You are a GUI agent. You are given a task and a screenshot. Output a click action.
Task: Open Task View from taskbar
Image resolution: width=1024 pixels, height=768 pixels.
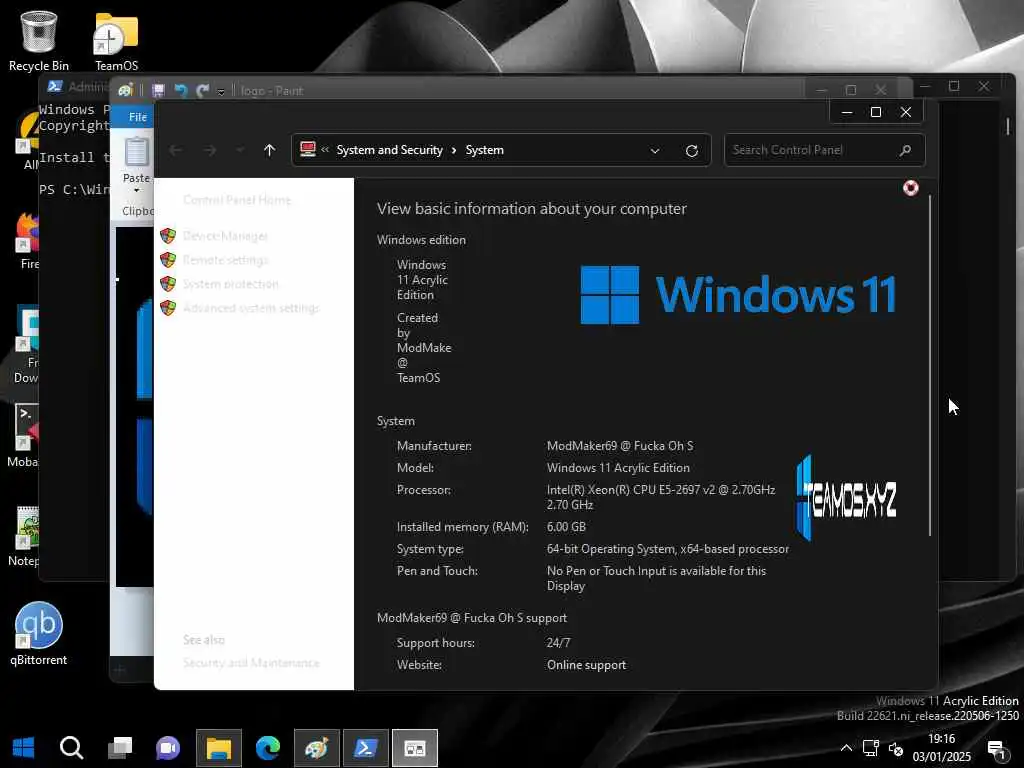coord(120,748)
